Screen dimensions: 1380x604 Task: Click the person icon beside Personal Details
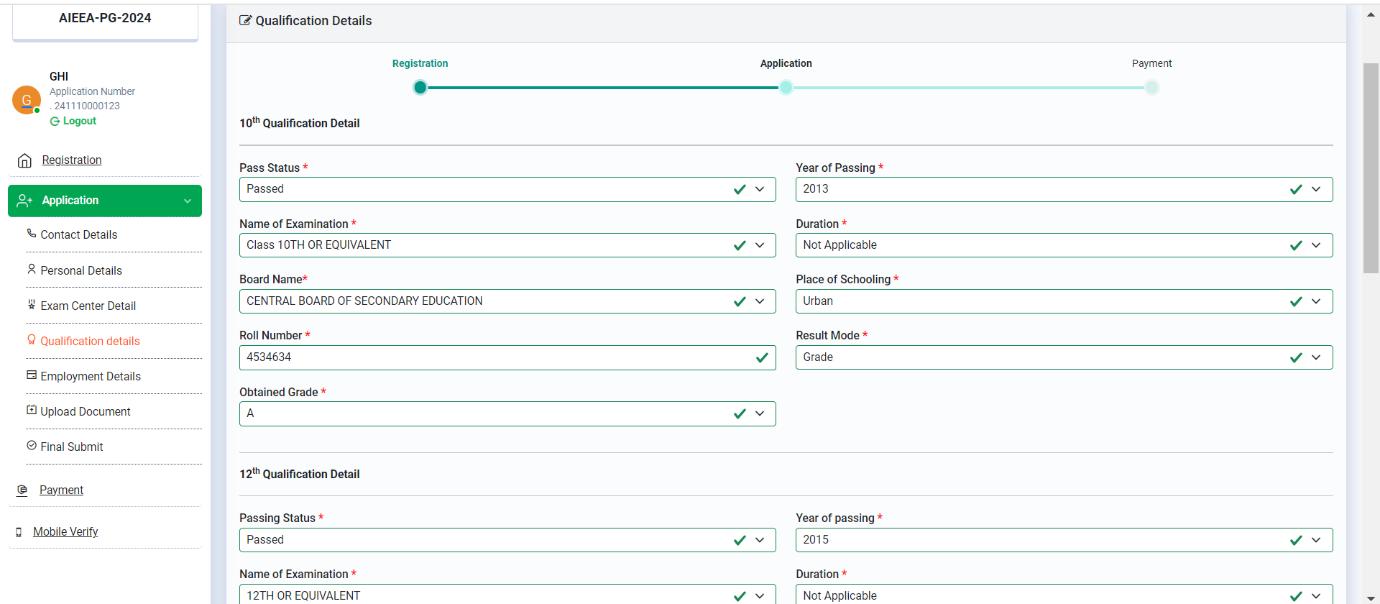pyautogui.click(x=31, y=270)
